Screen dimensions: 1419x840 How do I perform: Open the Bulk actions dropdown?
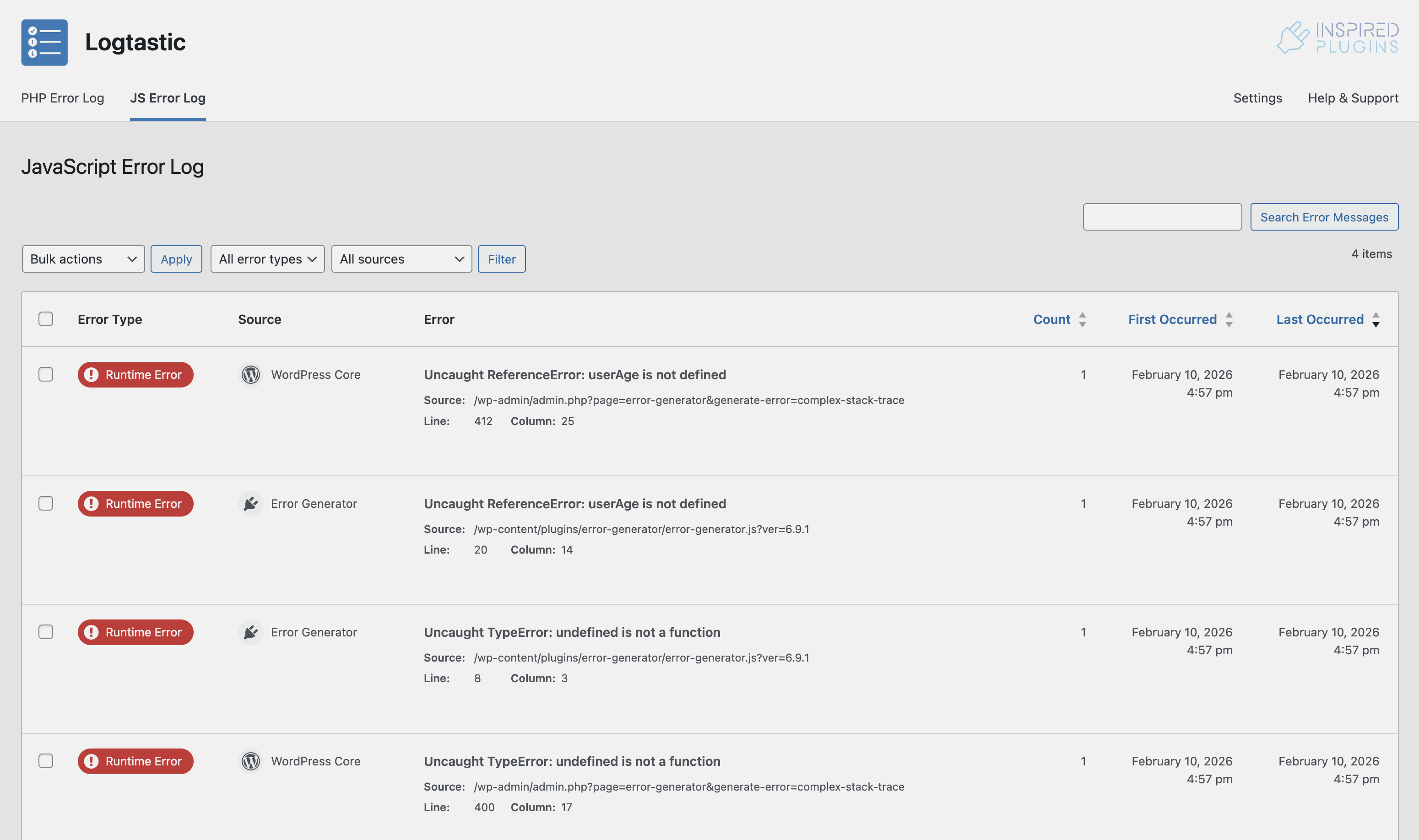click(83, 259)
